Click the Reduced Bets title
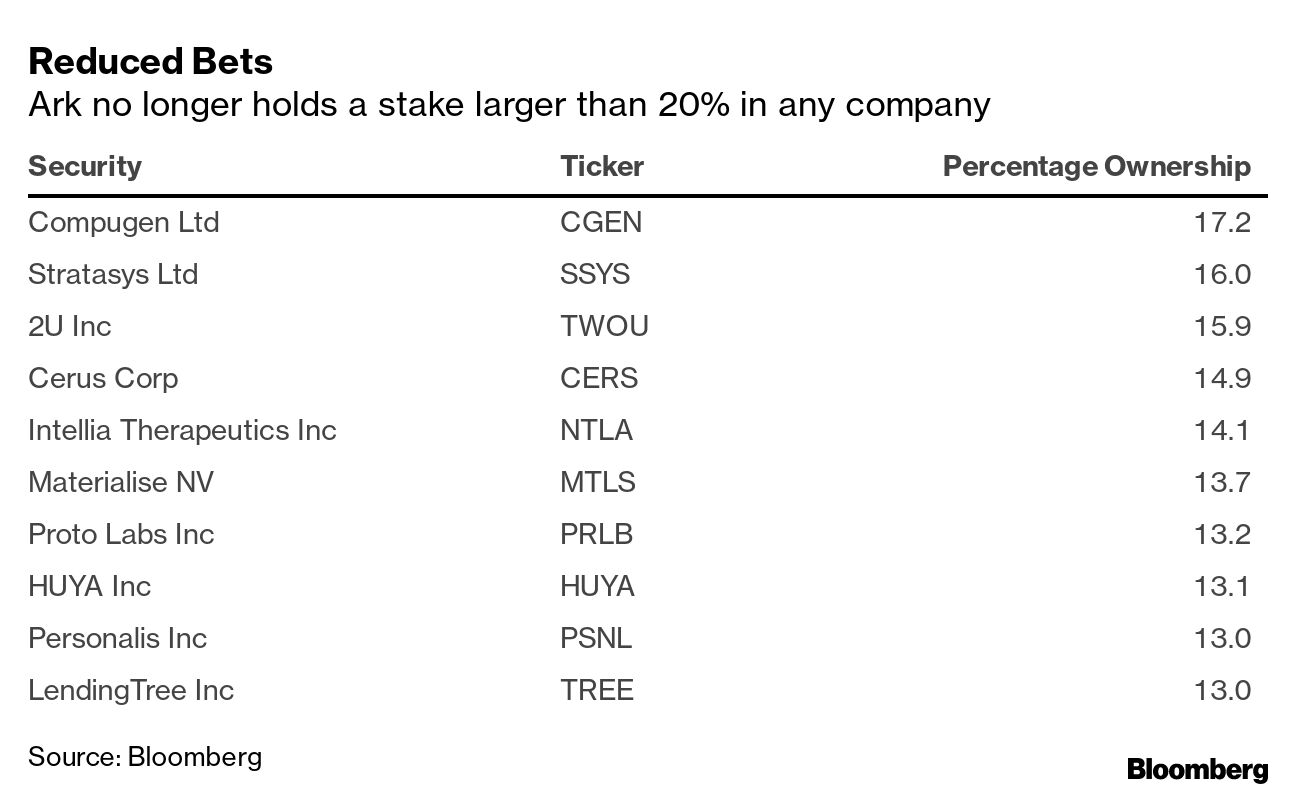 (150, 62)
